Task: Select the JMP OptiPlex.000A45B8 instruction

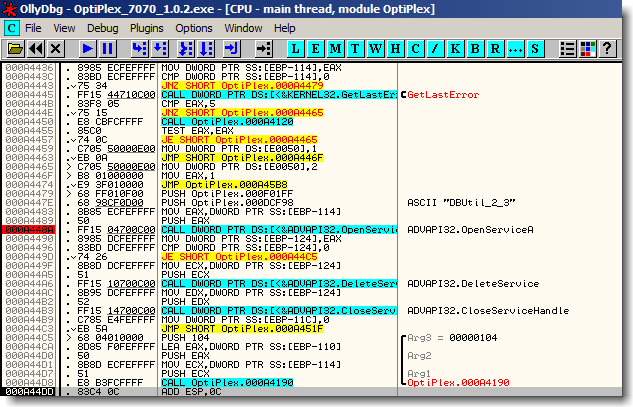Action: click(x=224, y=185)
